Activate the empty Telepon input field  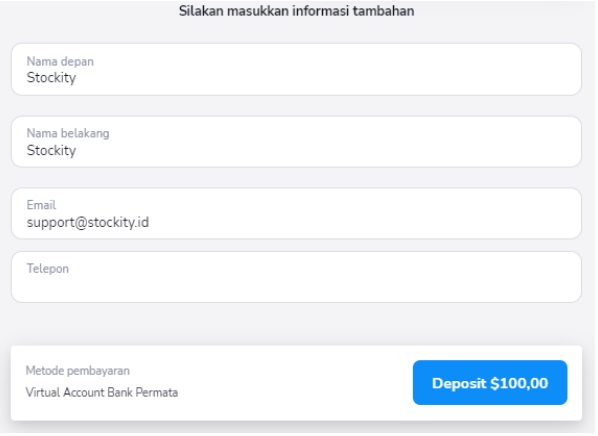(x=296, y=277)
